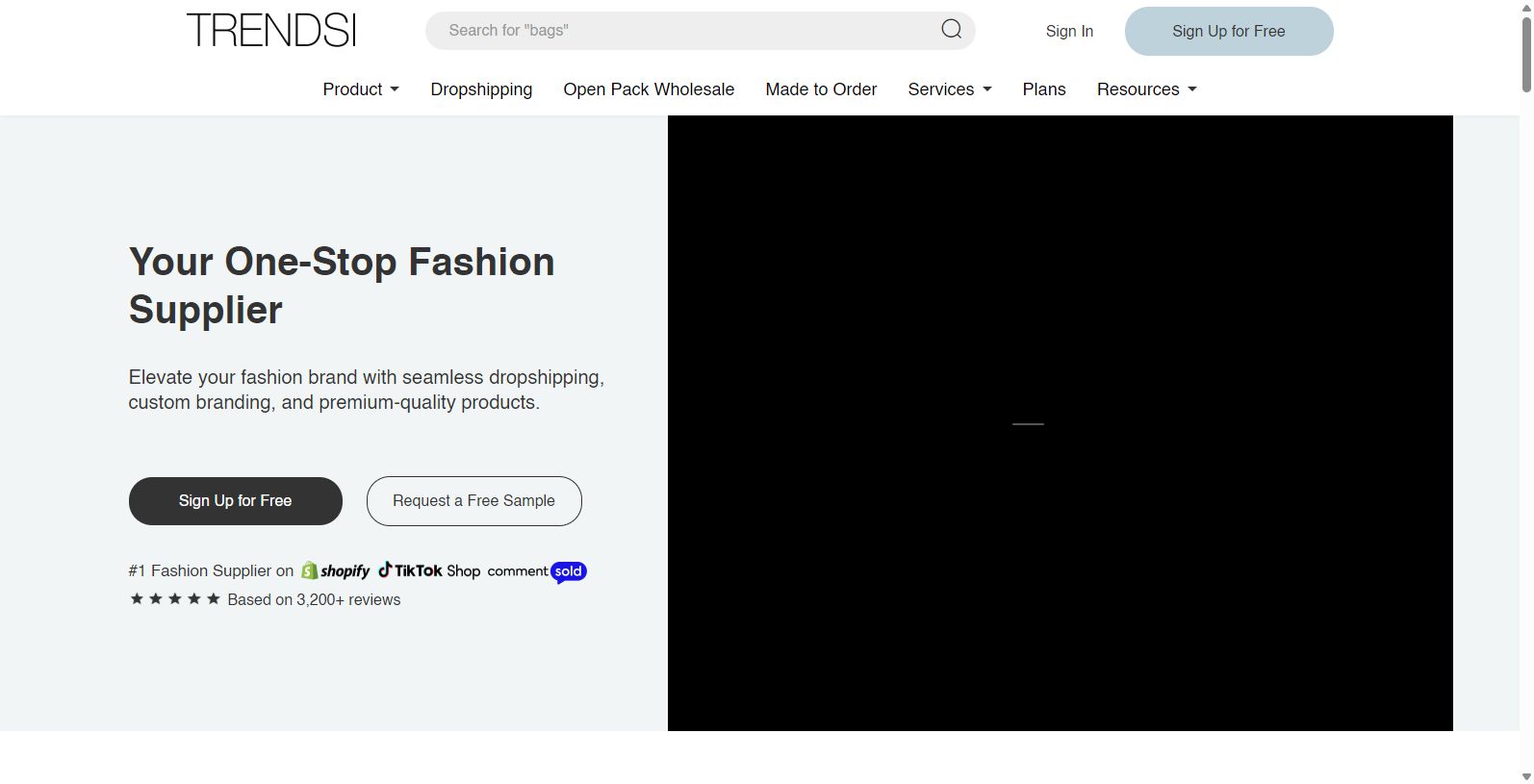1534x784 pixels.
Task: Click the TikTok Shop logo
Action: (x=429, y=570)
